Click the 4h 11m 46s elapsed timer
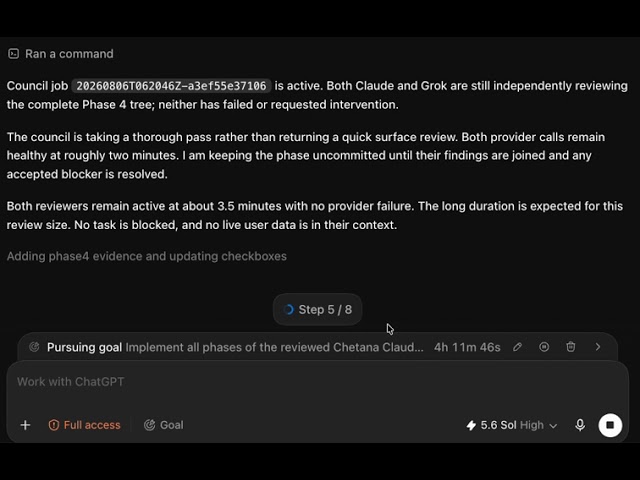 [467, 347]
